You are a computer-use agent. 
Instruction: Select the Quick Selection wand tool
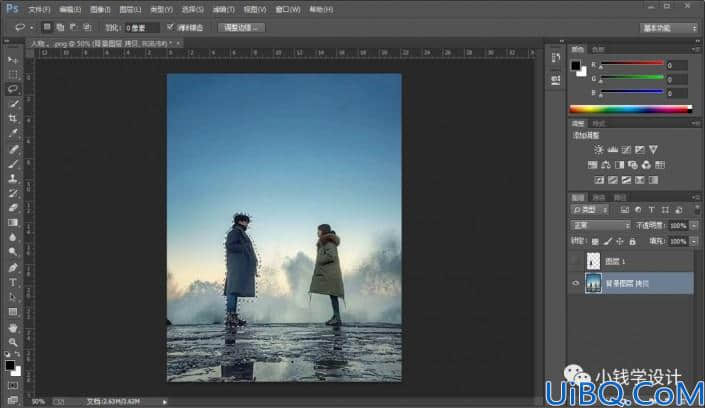(x=13, y=104)
